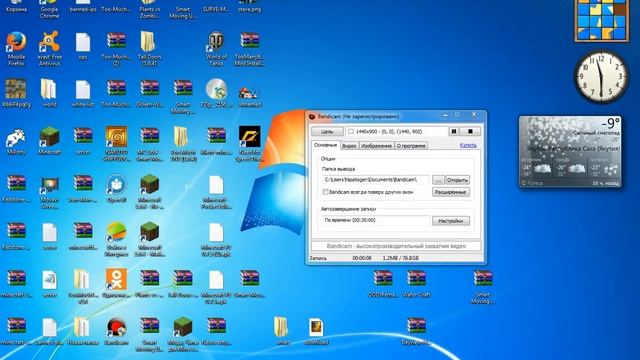Screen dimensions: 640x360
Task: Click the small square icon beside 1440x900
Action: coord(350,131)
